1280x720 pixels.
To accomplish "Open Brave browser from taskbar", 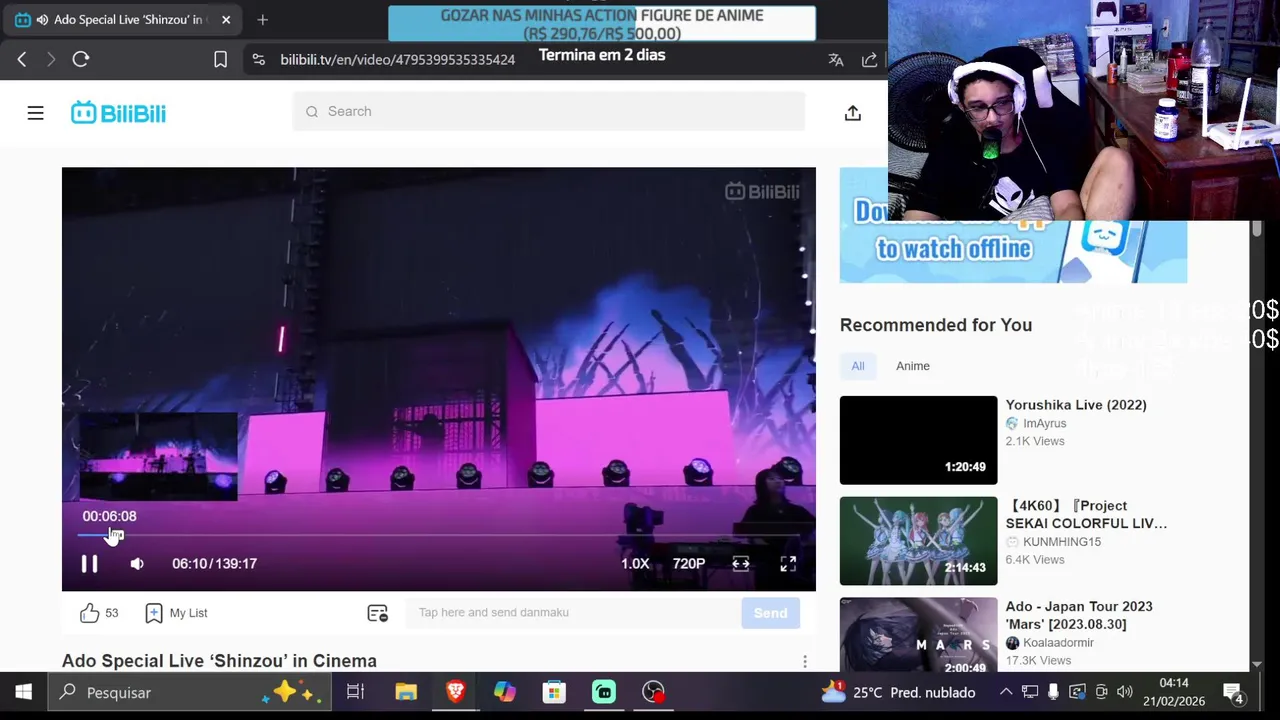I will tap(455, 692).
